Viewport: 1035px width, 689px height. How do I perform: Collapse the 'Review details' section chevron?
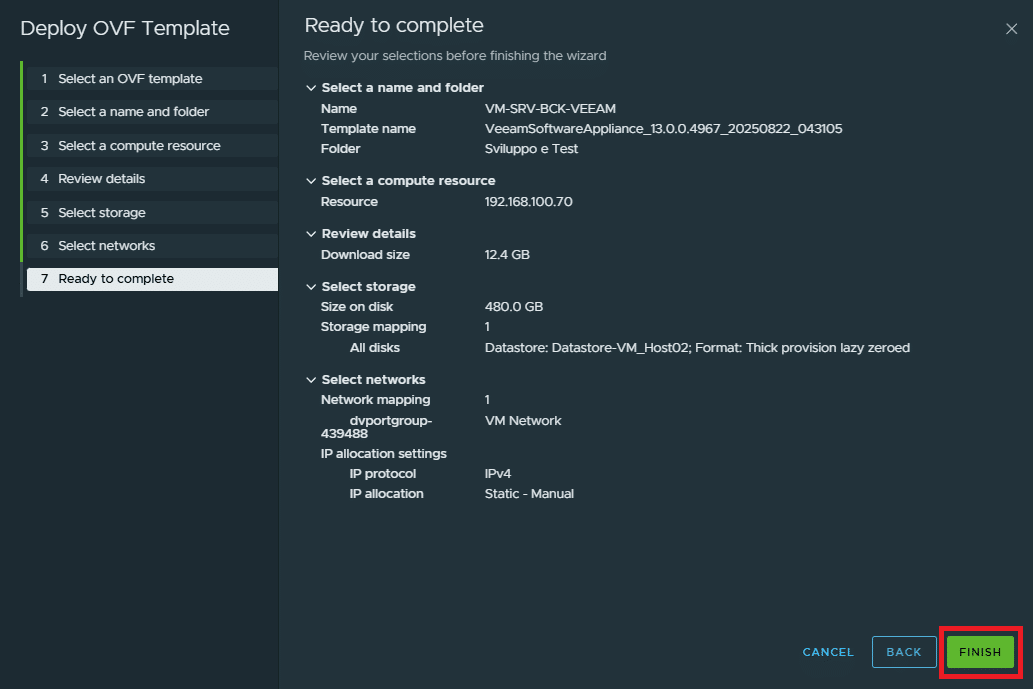click(x=311, y=234)
